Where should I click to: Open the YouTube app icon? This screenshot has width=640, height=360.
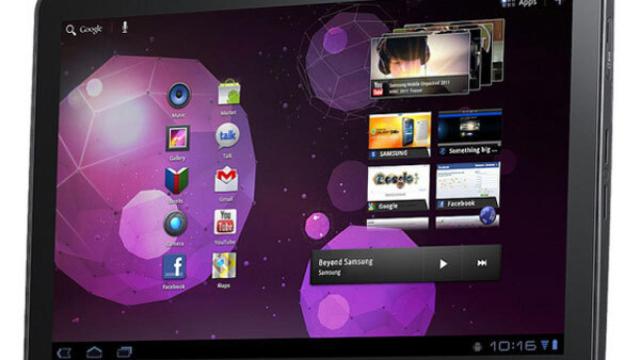tap(225, 222)
